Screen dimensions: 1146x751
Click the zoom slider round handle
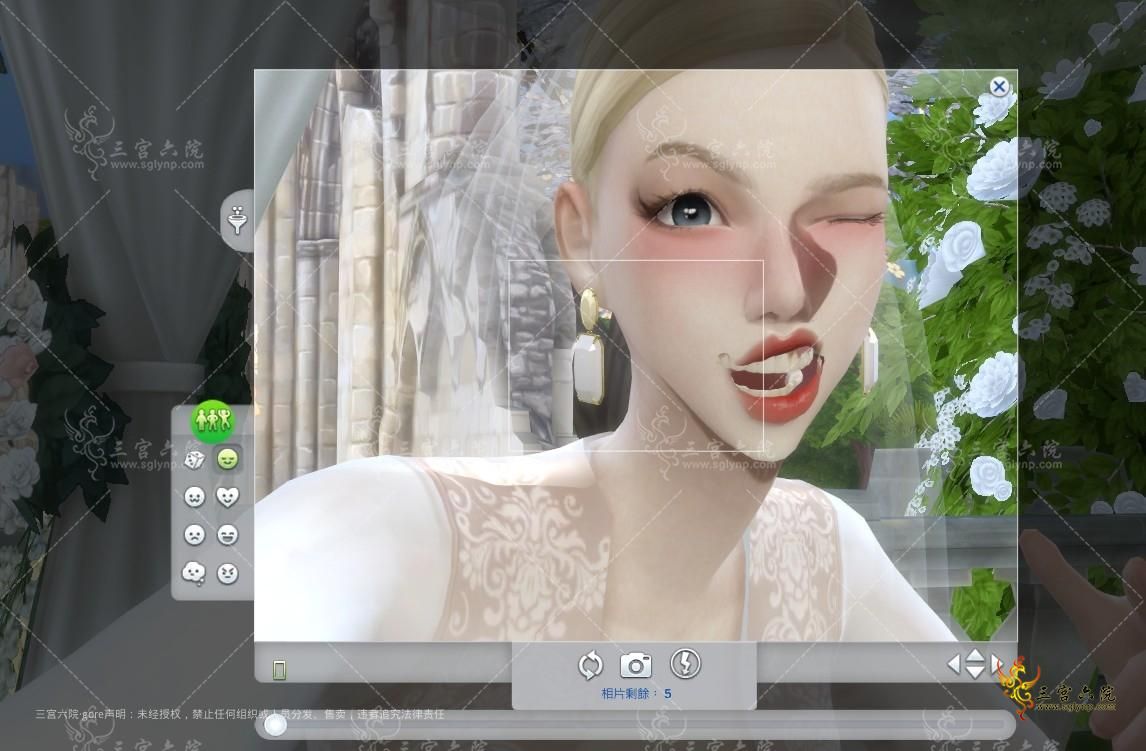tap(276, 725)
